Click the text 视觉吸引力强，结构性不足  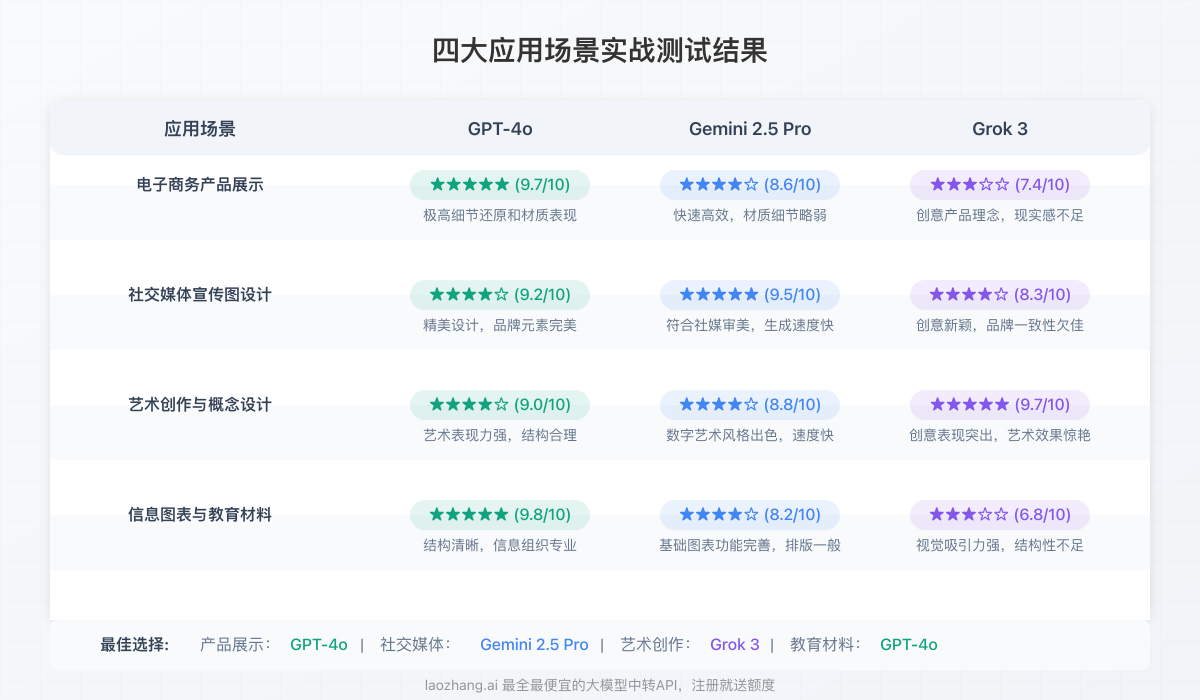point(1000,545)
